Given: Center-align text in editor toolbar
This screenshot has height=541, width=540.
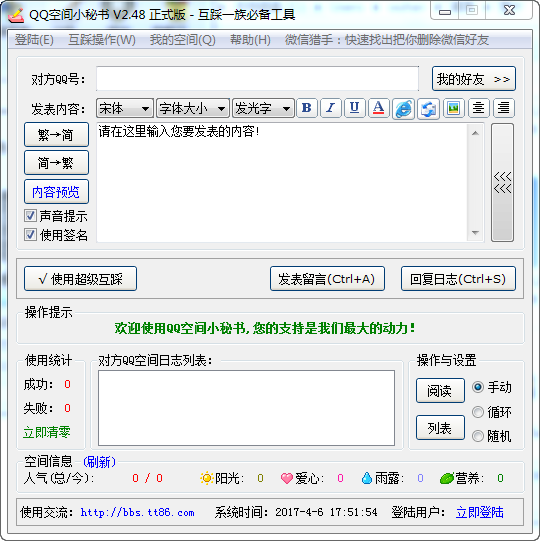Looking at the screenshot, I should [x=478, y=108].
